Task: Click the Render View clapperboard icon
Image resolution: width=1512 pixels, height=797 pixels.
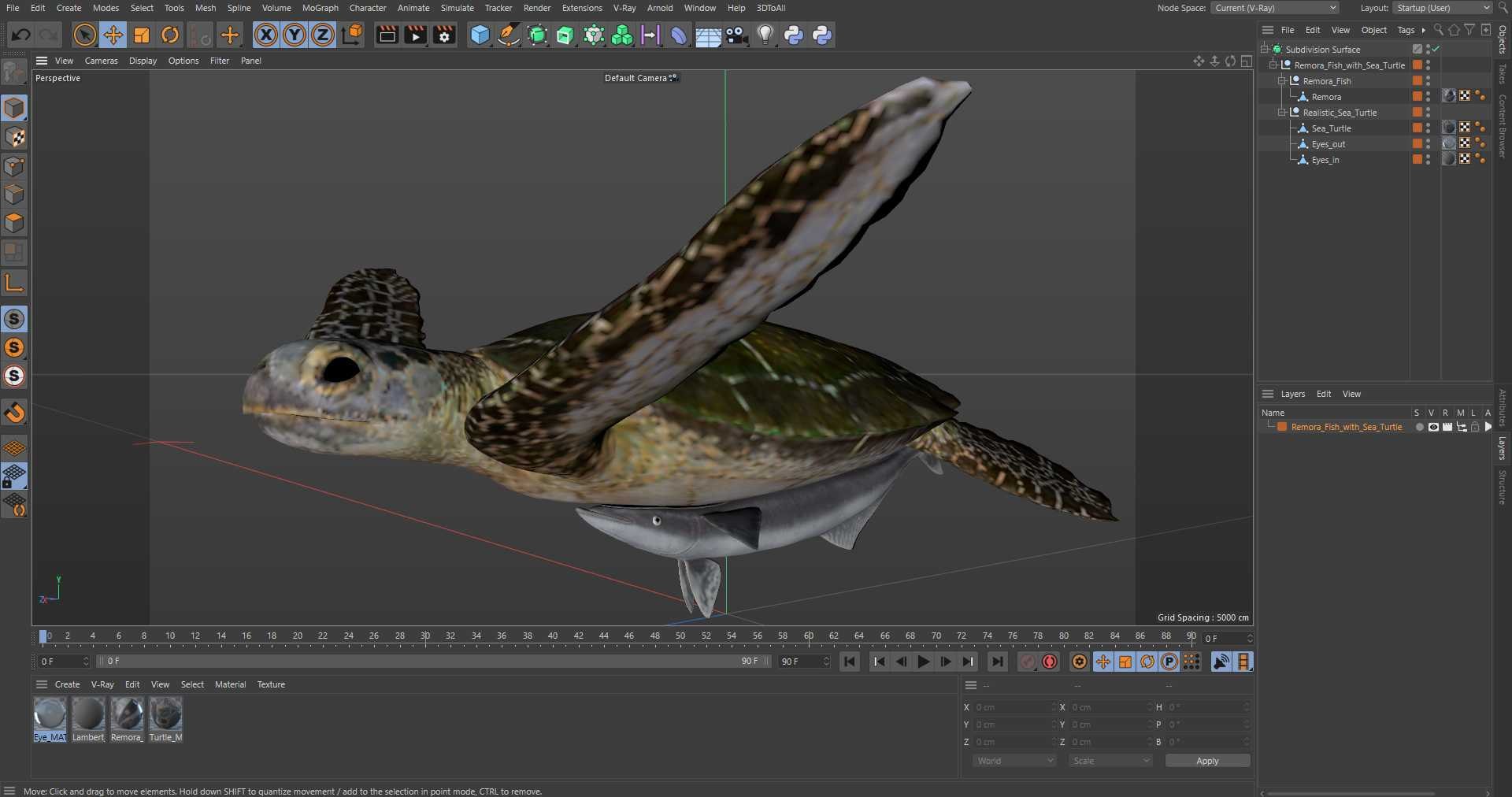Action: pyautogui.click(x=387, y=35)
